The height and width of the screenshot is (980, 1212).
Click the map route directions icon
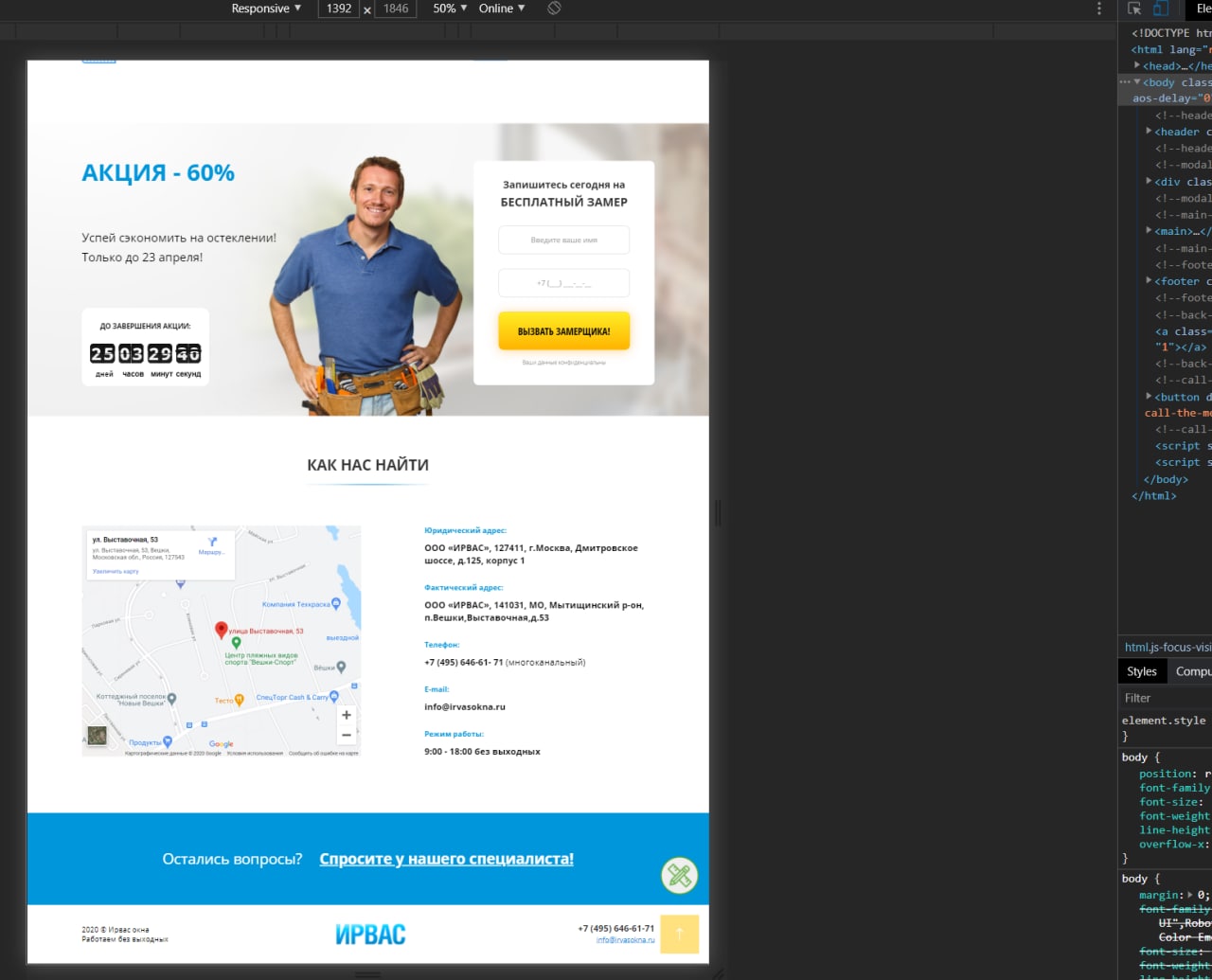212,543
